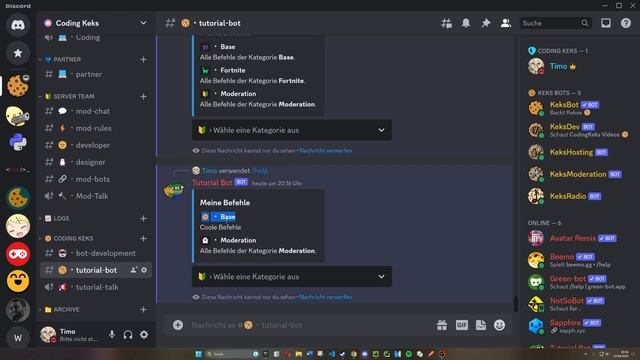Viewport: 640px width, 360px height.
Task: Join the Mod-Talk voice channel
Action: (x=96, y=196)
